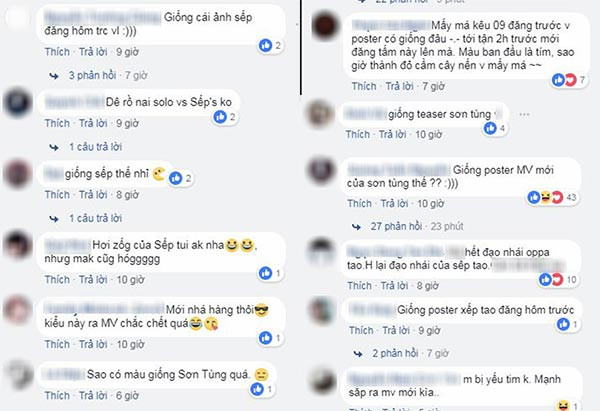
Task: Click 'Trả lời' under 'Mới nhá hàng thôi' comment
Action: (x=93, y=344)
